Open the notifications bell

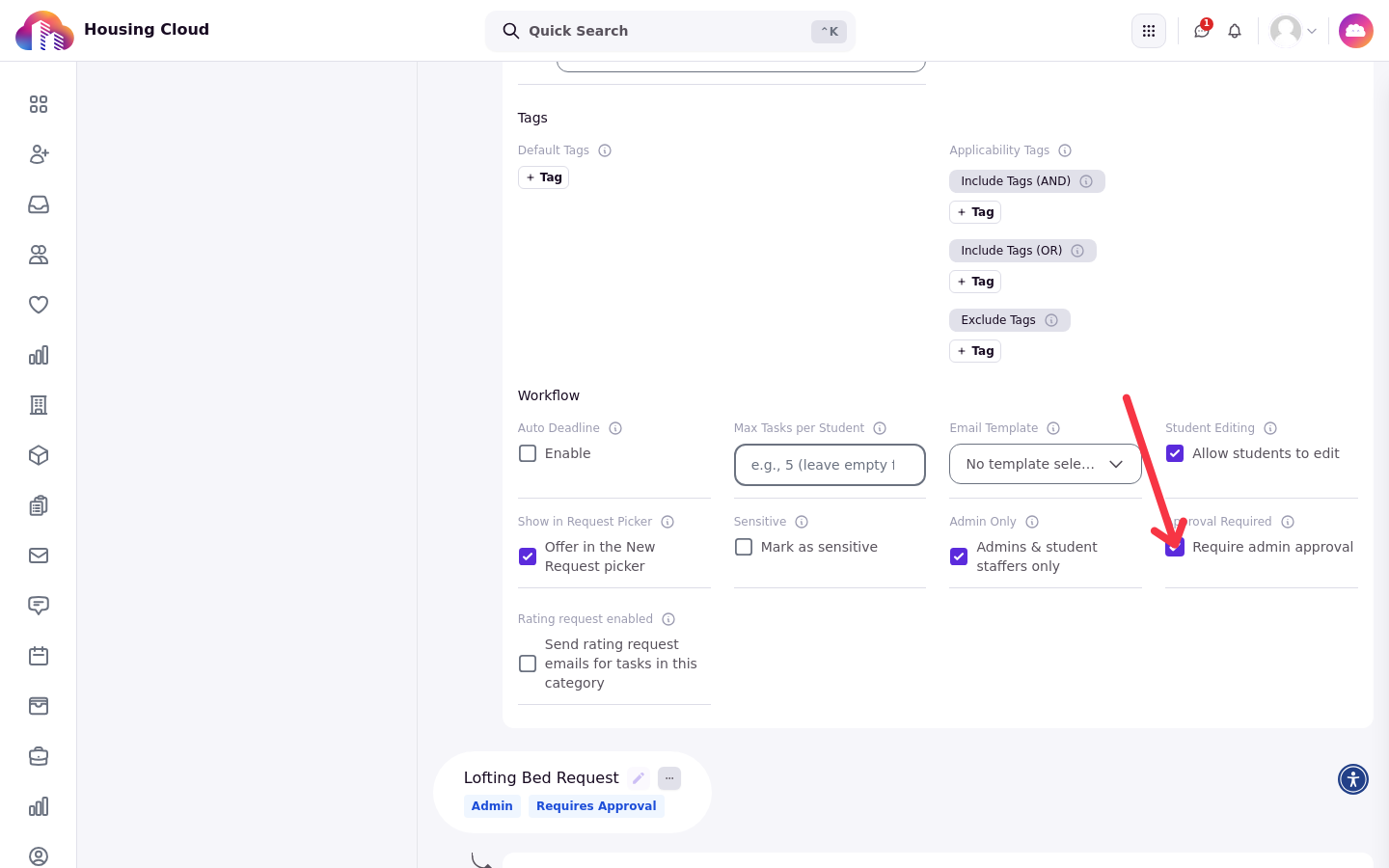click(1235, 31)
